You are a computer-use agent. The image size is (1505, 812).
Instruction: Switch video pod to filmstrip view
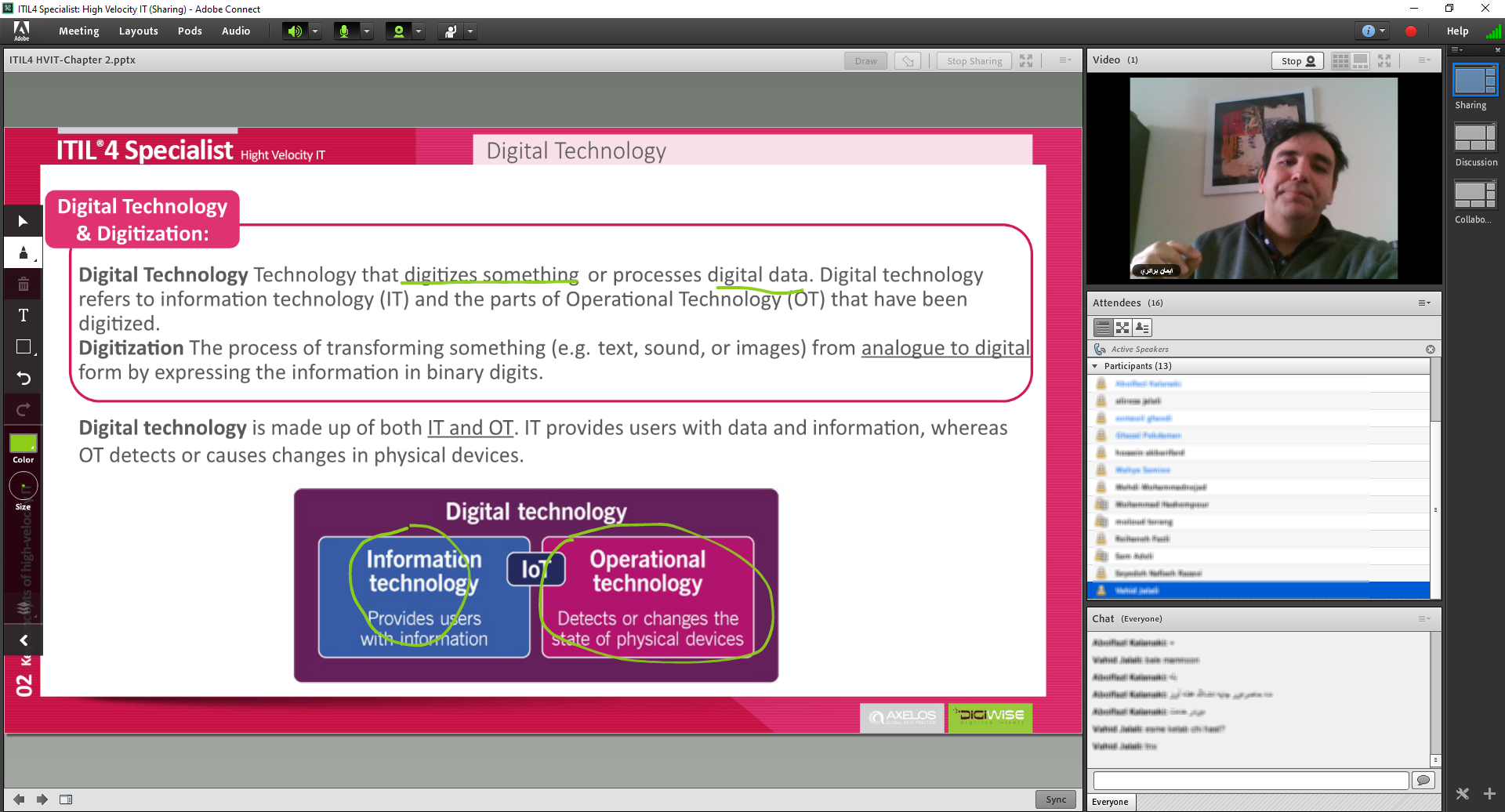(x=1361, y=61)
